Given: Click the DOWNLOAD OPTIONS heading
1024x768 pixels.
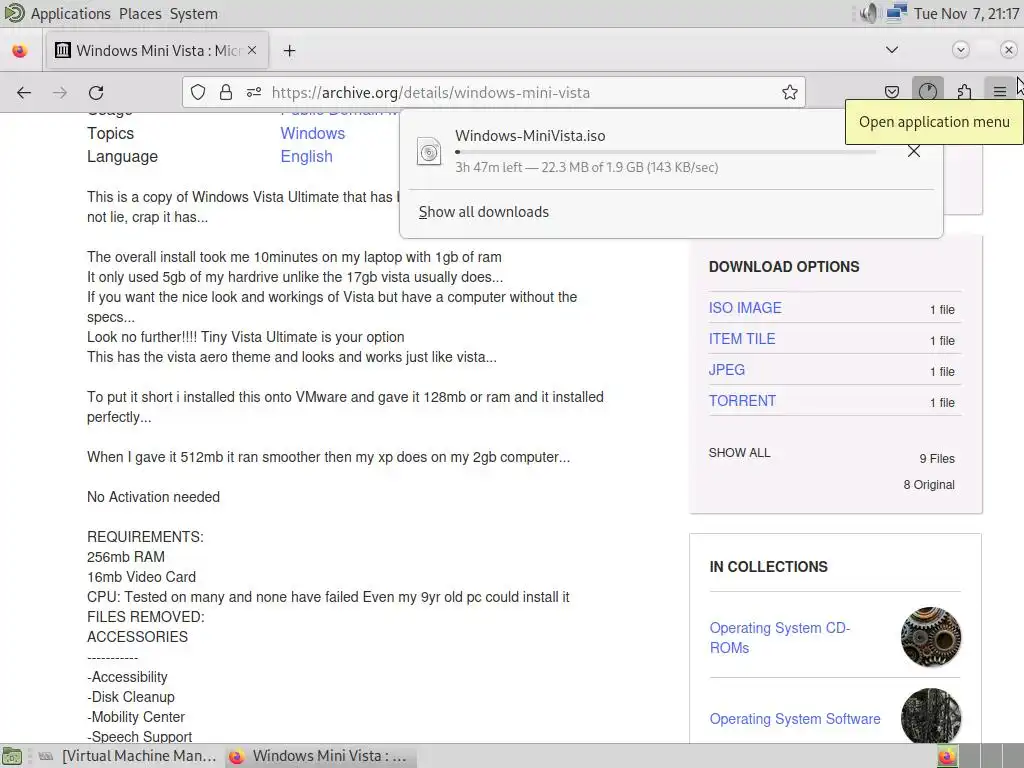Looking at the screenshot, I should (x=784, y=267).
